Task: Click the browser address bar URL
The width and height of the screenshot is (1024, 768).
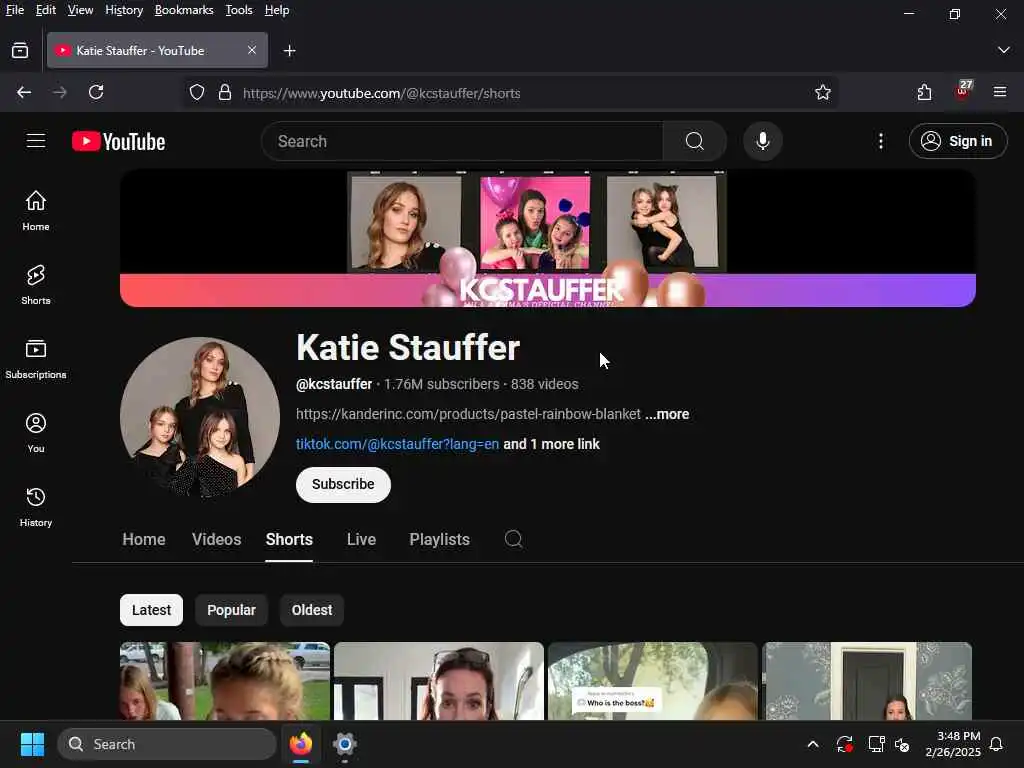Action: pos(382,93)
